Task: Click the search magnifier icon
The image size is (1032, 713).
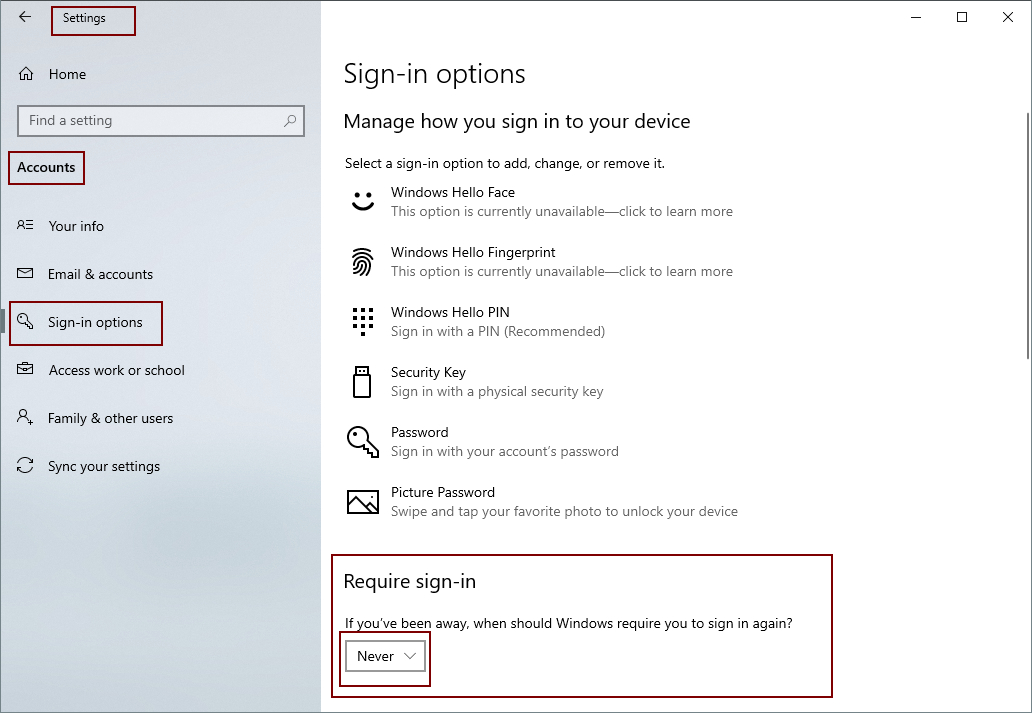Action: coord(290,120)
